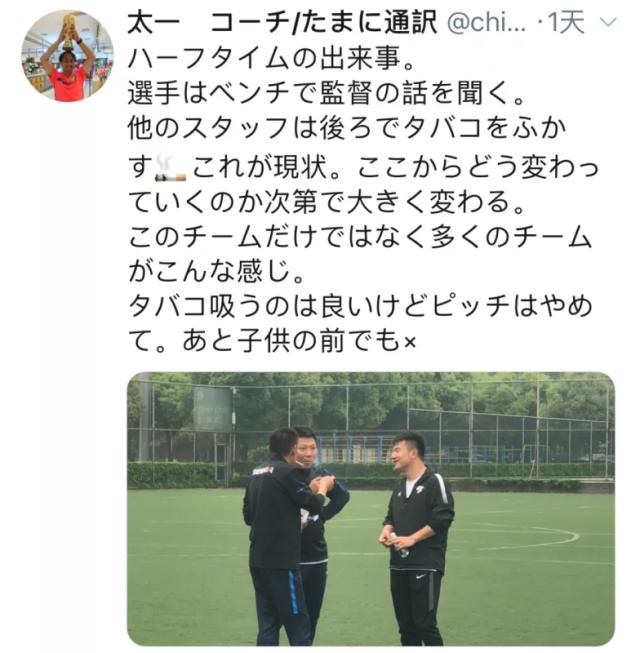Viewport: 640px width, 653px height.
Task: Select the line ハーフタイムの出来事。
Action: pyautogui.click(x=272, y=59)
